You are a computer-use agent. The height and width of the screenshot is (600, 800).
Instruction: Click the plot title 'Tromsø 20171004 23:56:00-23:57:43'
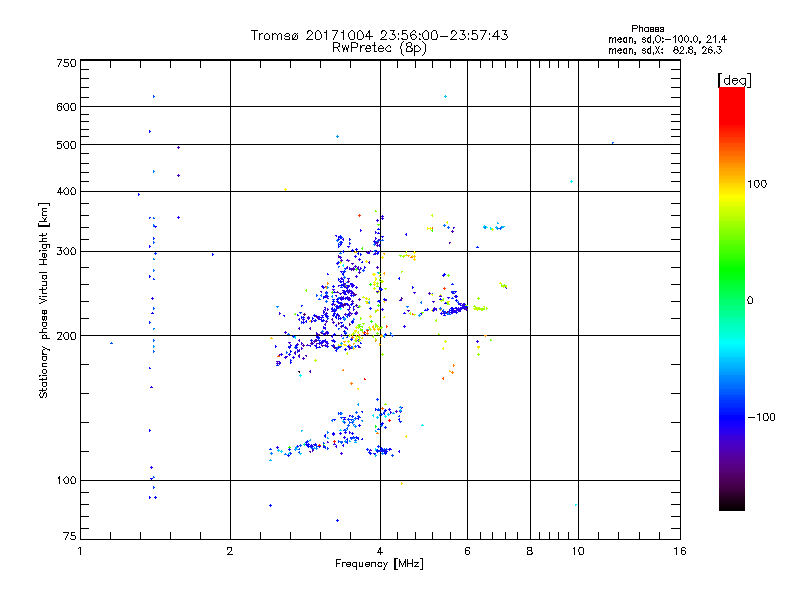point(379,35)
